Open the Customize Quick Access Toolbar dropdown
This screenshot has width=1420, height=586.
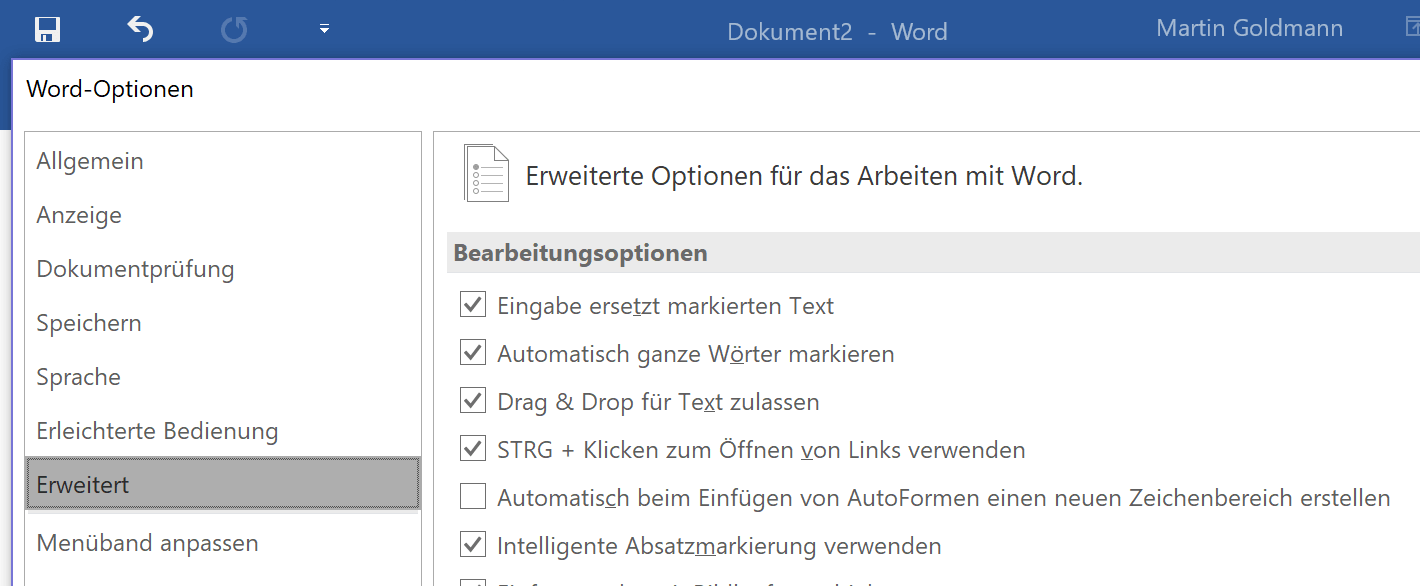coord(324,28)
